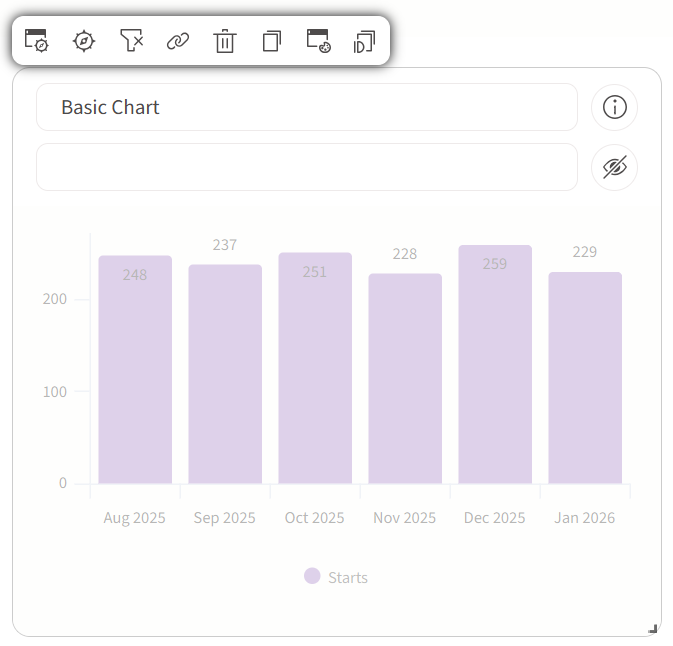Click the chain link icon
The height and width of the screenshot is (646, 673).
(x=178, y=41)
